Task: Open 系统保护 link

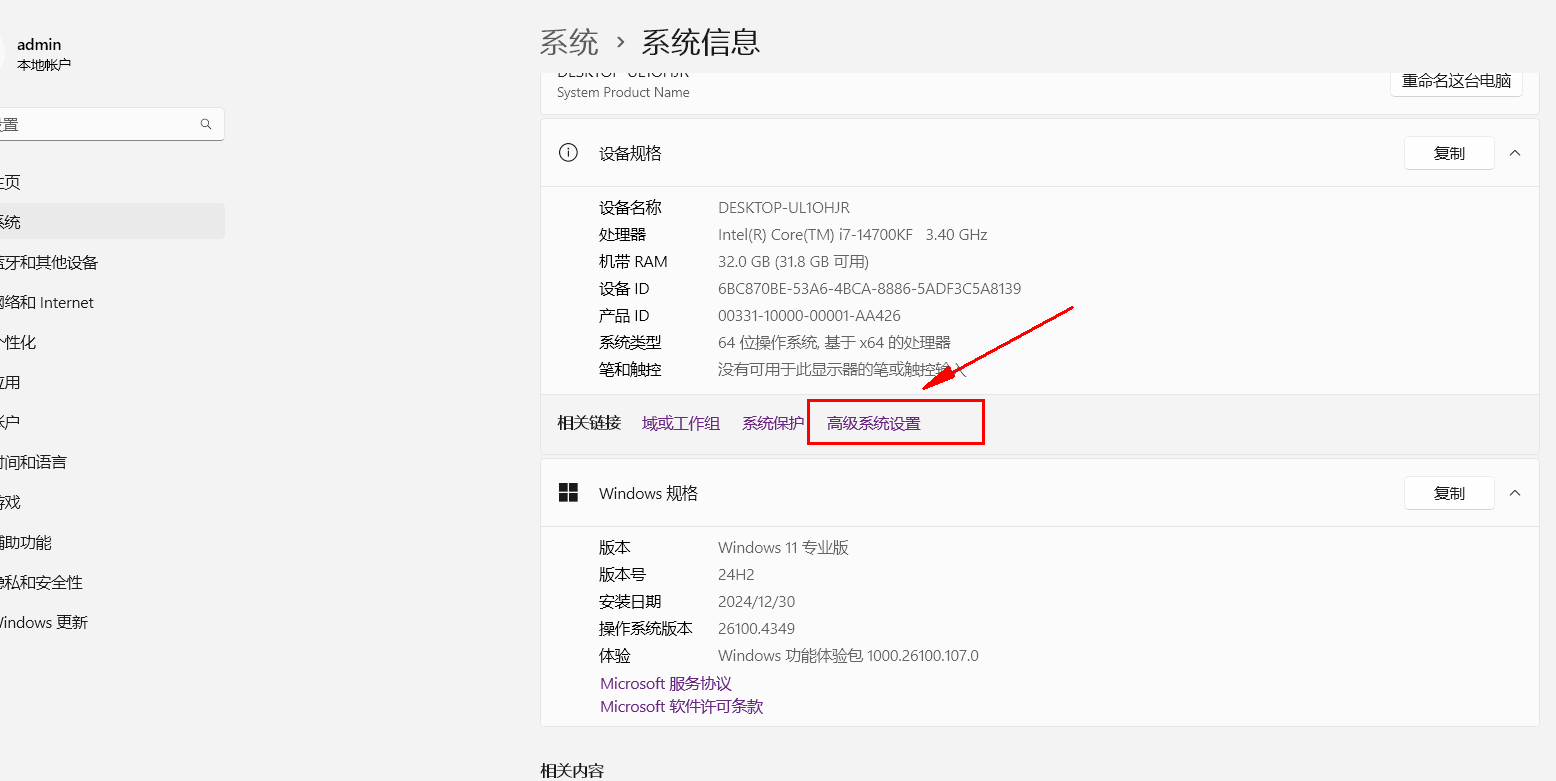Action: tap(773, 423)
